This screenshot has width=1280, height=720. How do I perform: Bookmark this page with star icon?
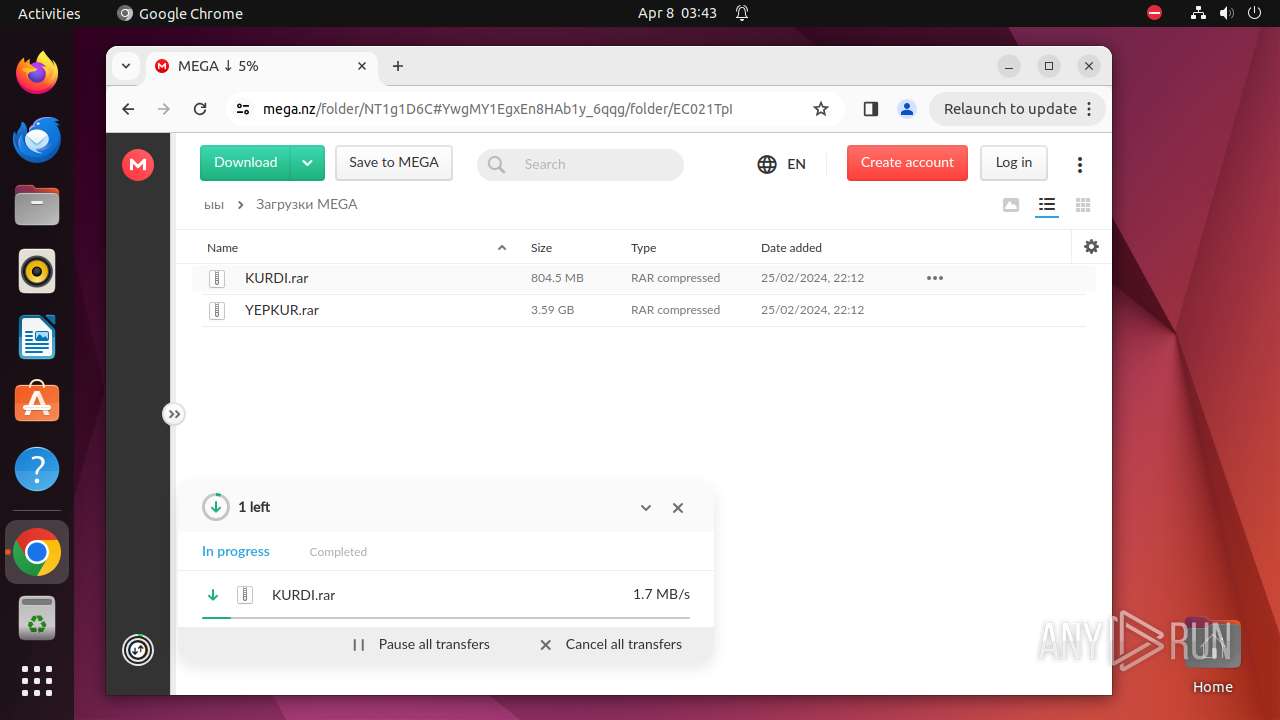[821, 109]
